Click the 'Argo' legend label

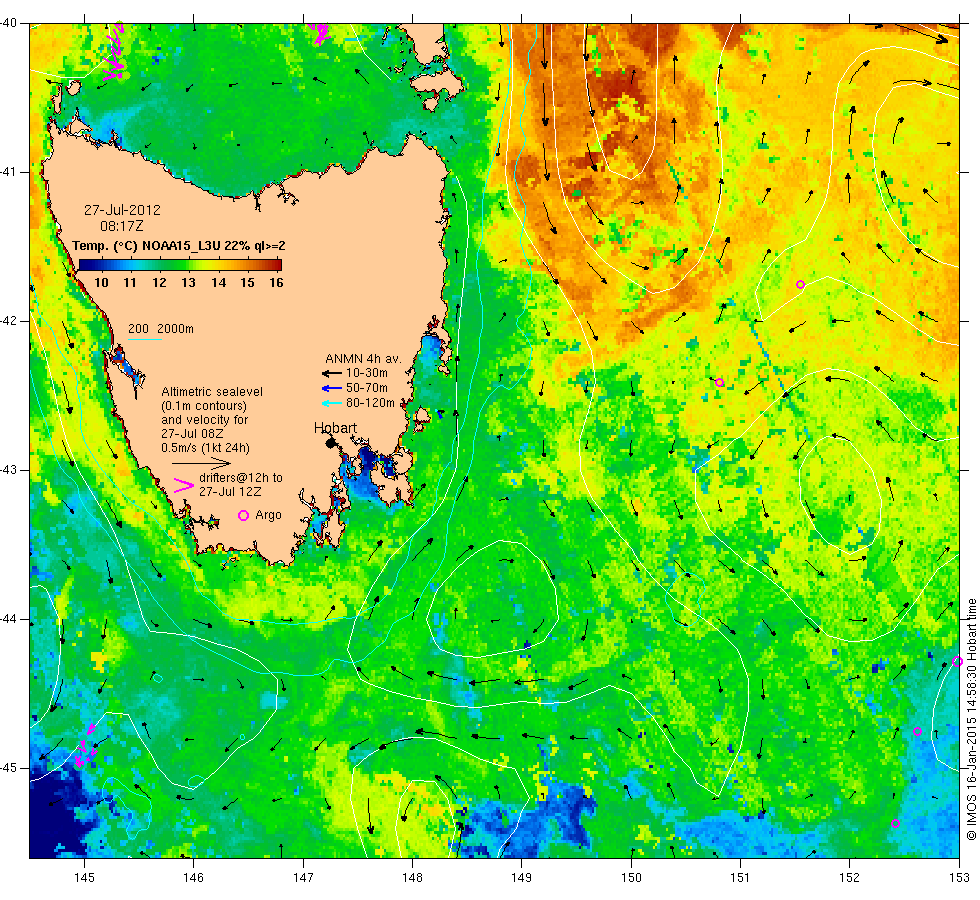(268, 515)
